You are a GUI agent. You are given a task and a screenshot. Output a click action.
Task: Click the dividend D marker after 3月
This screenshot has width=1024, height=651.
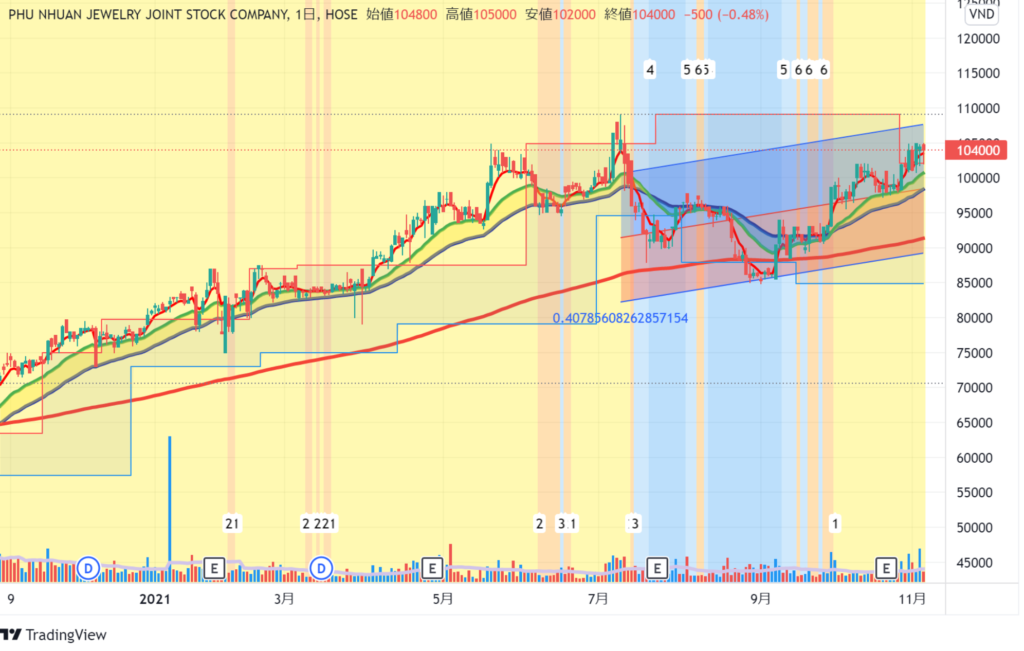[321, 568]
